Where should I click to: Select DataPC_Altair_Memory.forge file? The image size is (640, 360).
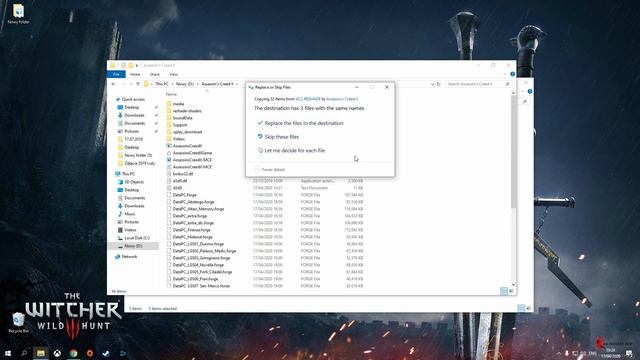(196, 209)
